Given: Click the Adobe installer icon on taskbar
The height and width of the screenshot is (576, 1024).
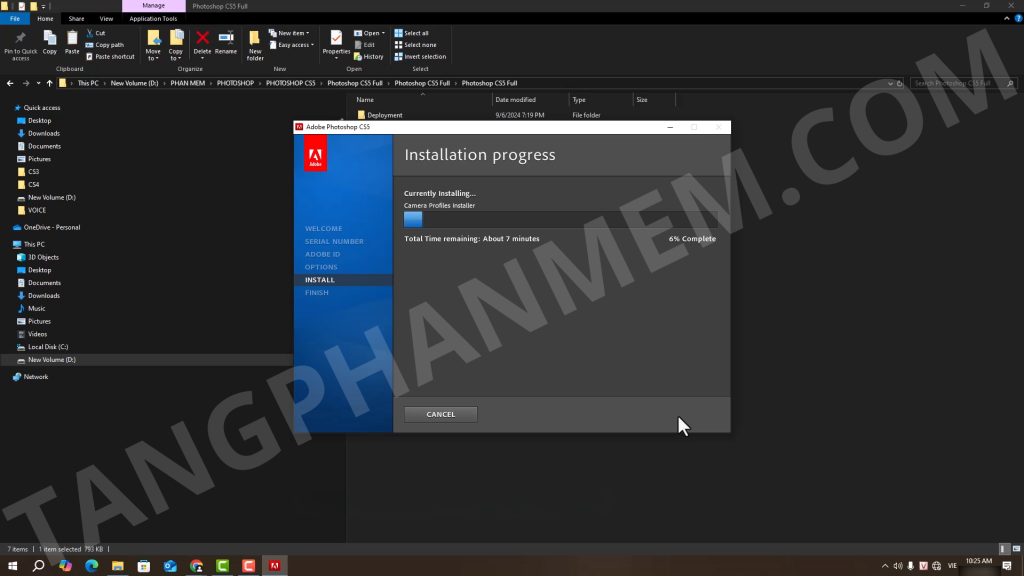Looking at the screenshot, I should (x=273, y=566).
